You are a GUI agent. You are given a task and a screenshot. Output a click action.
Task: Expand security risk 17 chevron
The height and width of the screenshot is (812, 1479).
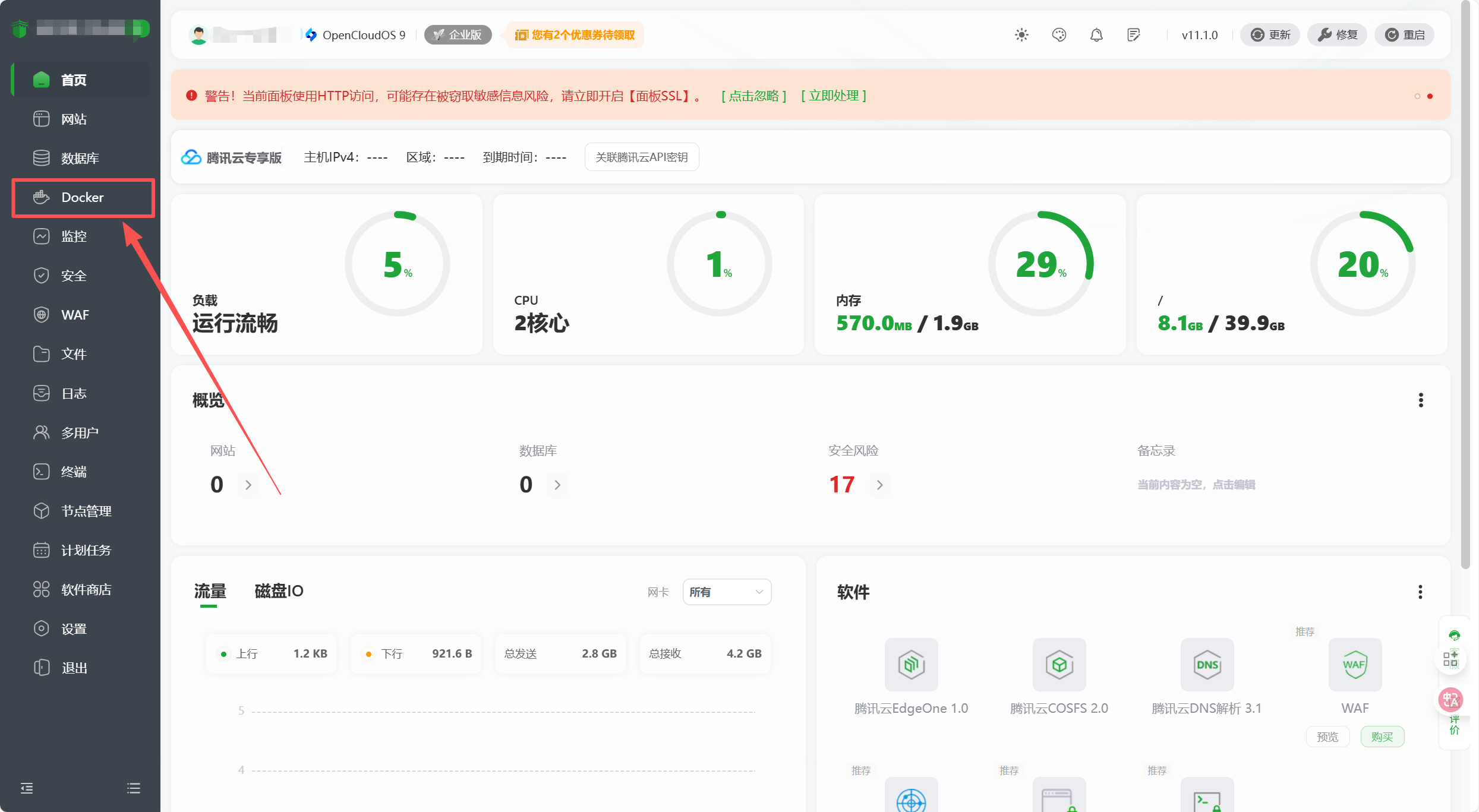click(x=879, y=485)
